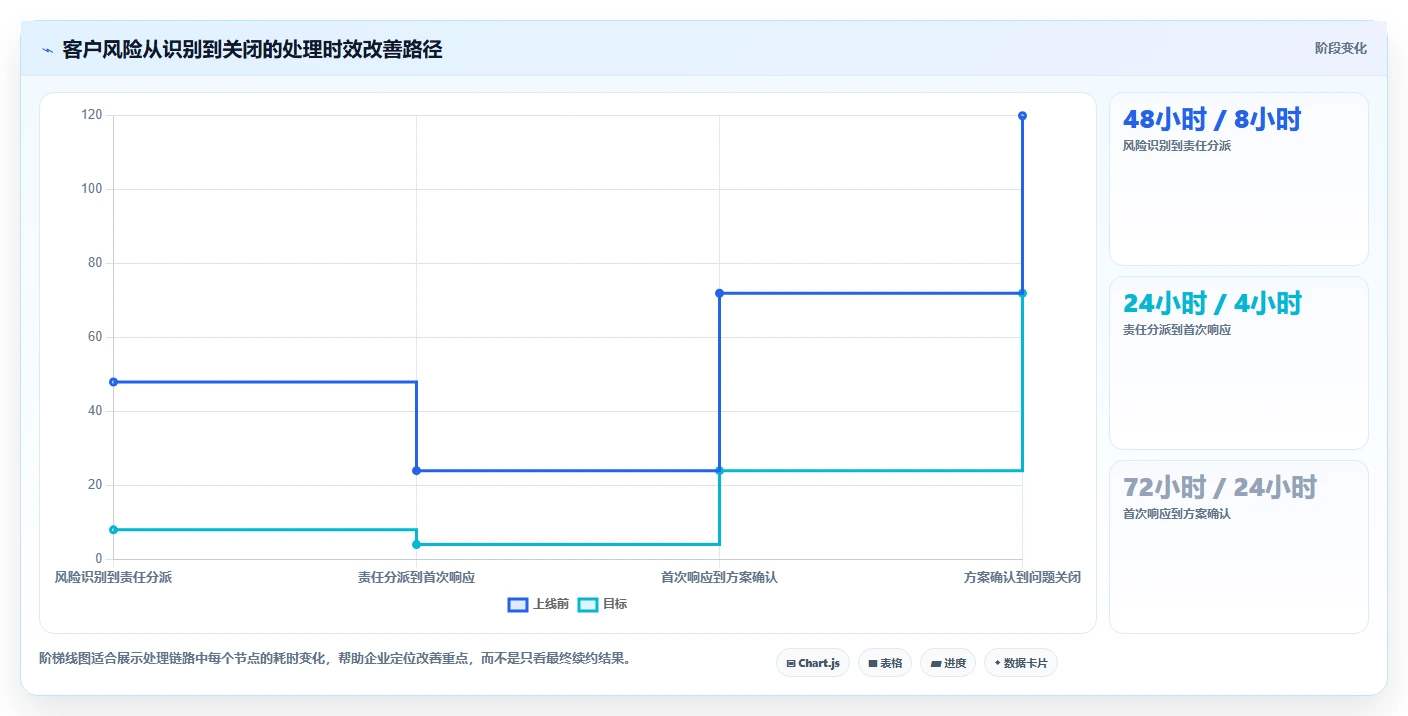Click the 上线前 data point at 120
Screen dimensions: 1408x716
pos(1022,116)
